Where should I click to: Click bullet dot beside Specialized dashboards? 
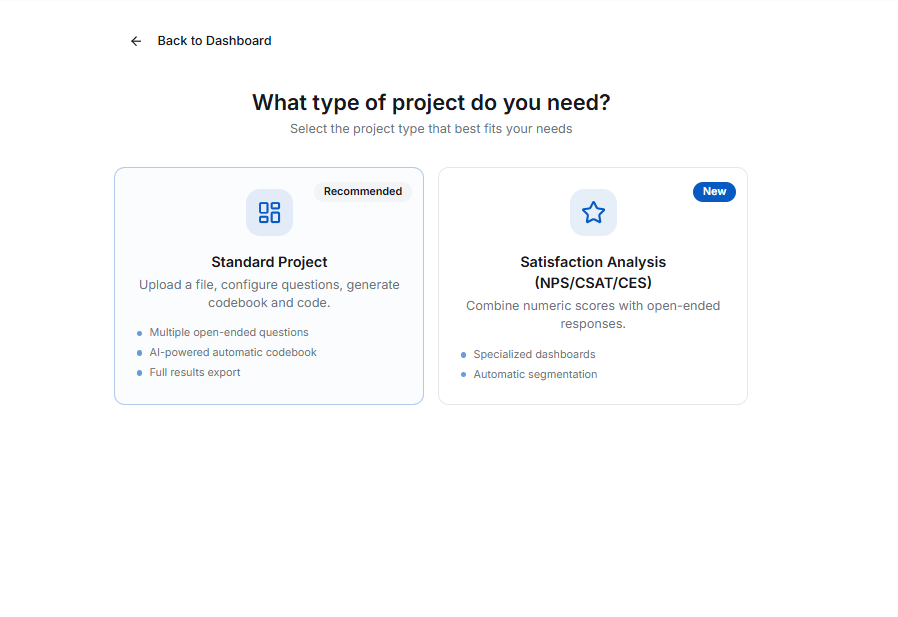tap(463, 355)
